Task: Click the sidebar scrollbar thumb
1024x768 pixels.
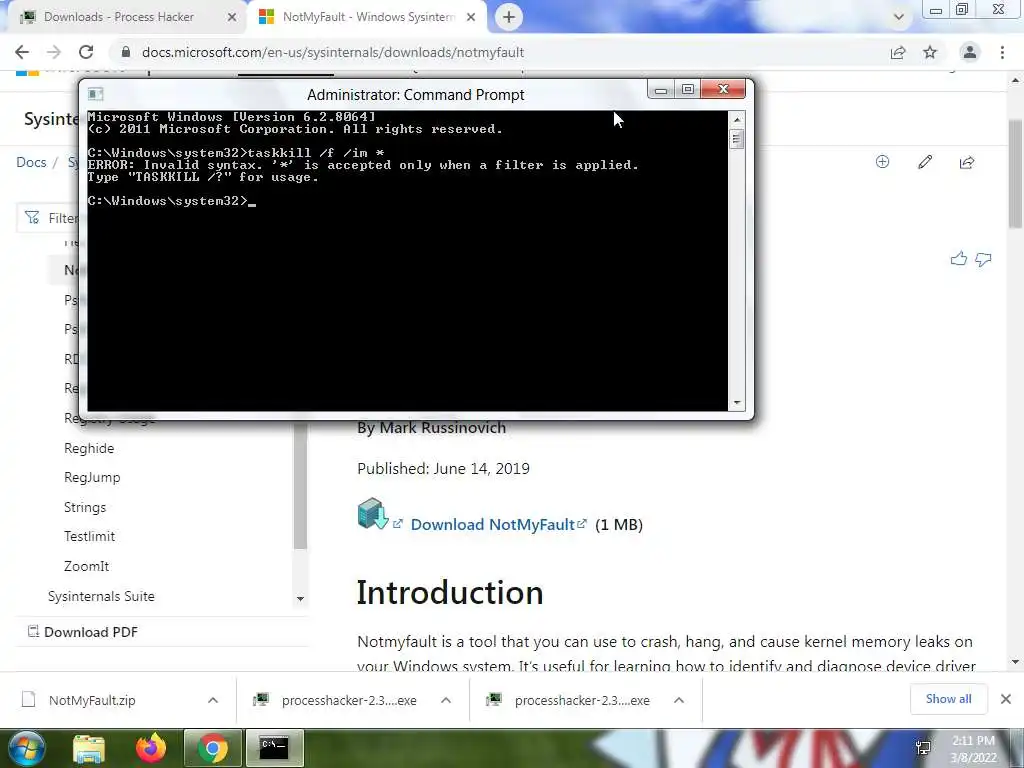Action: coord(300,485)
